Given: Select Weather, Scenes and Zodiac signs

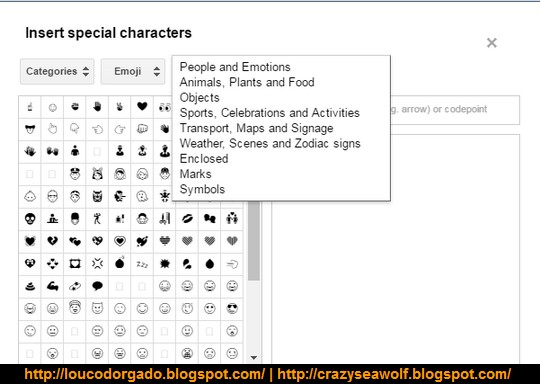Looking at the screenshot, I should click(270, 143).
